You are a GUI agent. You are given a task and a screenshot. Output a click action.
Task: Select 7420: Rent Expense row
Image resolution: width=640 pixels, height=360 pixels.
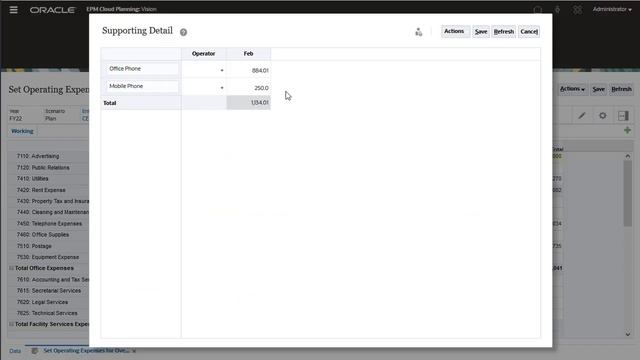41,190
